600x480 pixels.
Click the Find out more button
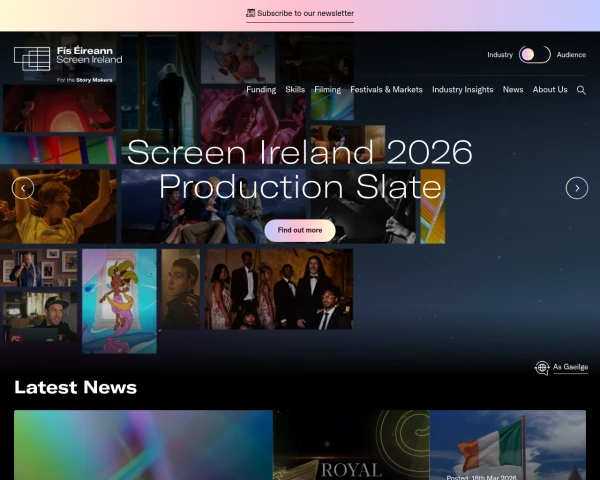click(x=300, y=230)
